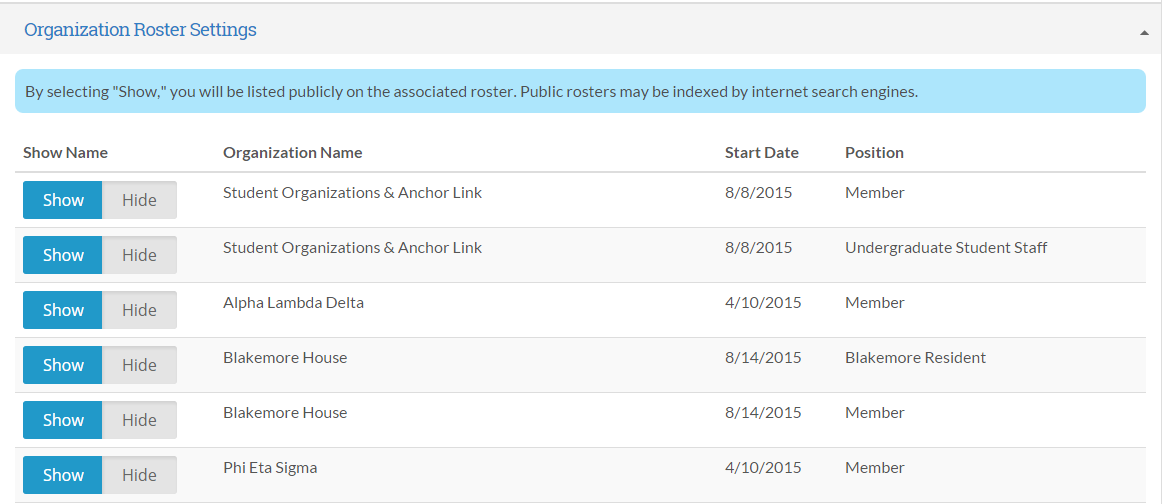The width and height of the screenshot is (1165, 504).
Task: Click the Alpha Lambda Delta organization name
Action: point(293,302)
